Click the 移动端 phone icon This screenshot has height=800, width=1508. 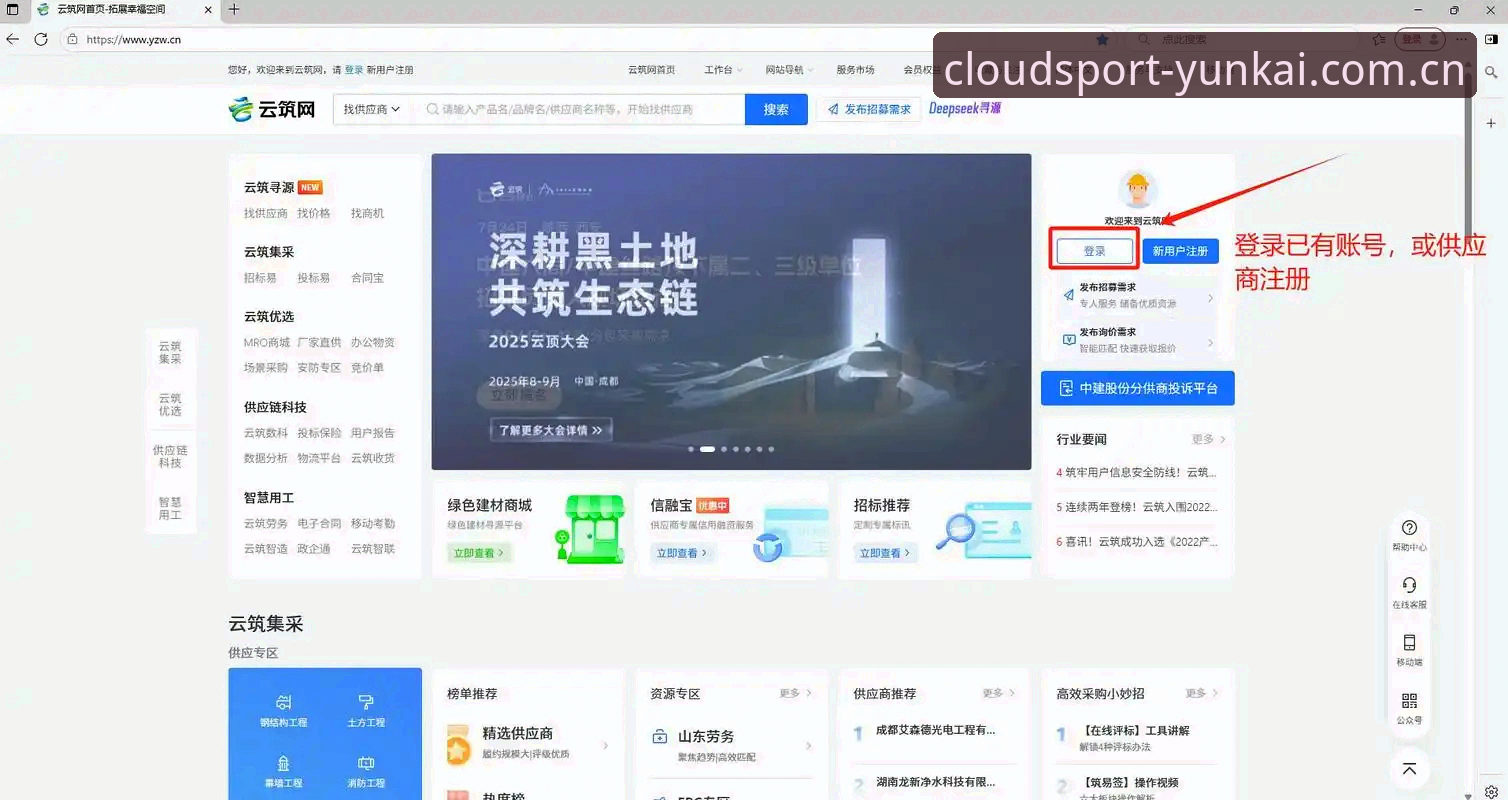[1409, 643]
